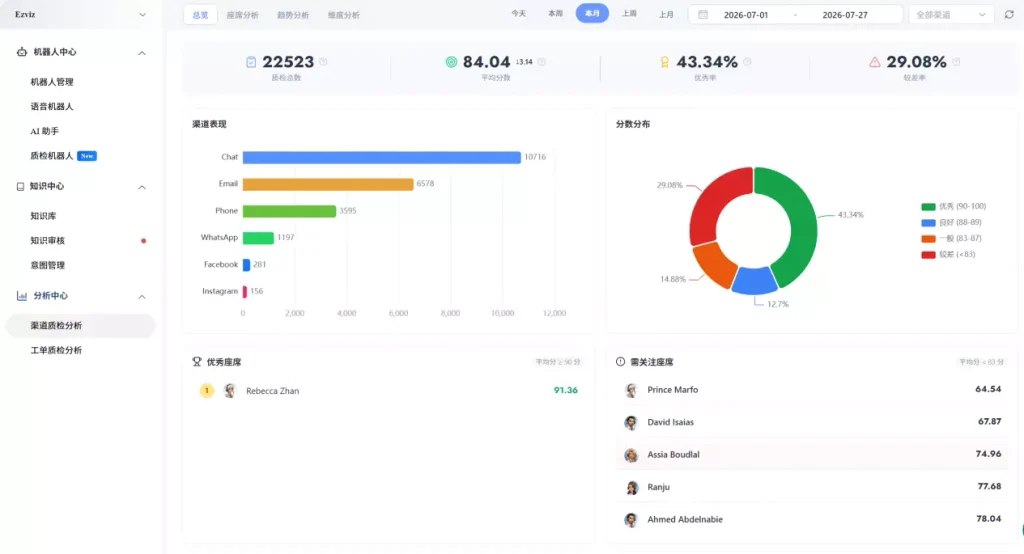This screenshot has width=1024, height=554.
Task: Click the refresh icon at top right
Action: (x=1009, y=14)
